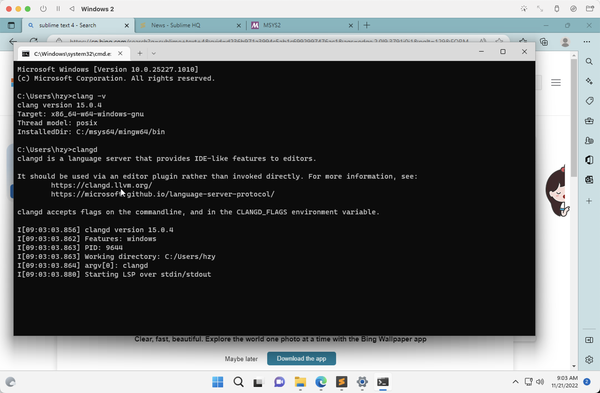Open Edge collections icon
This screenshot has height=393, width=600.
click(x=544, y=42)
